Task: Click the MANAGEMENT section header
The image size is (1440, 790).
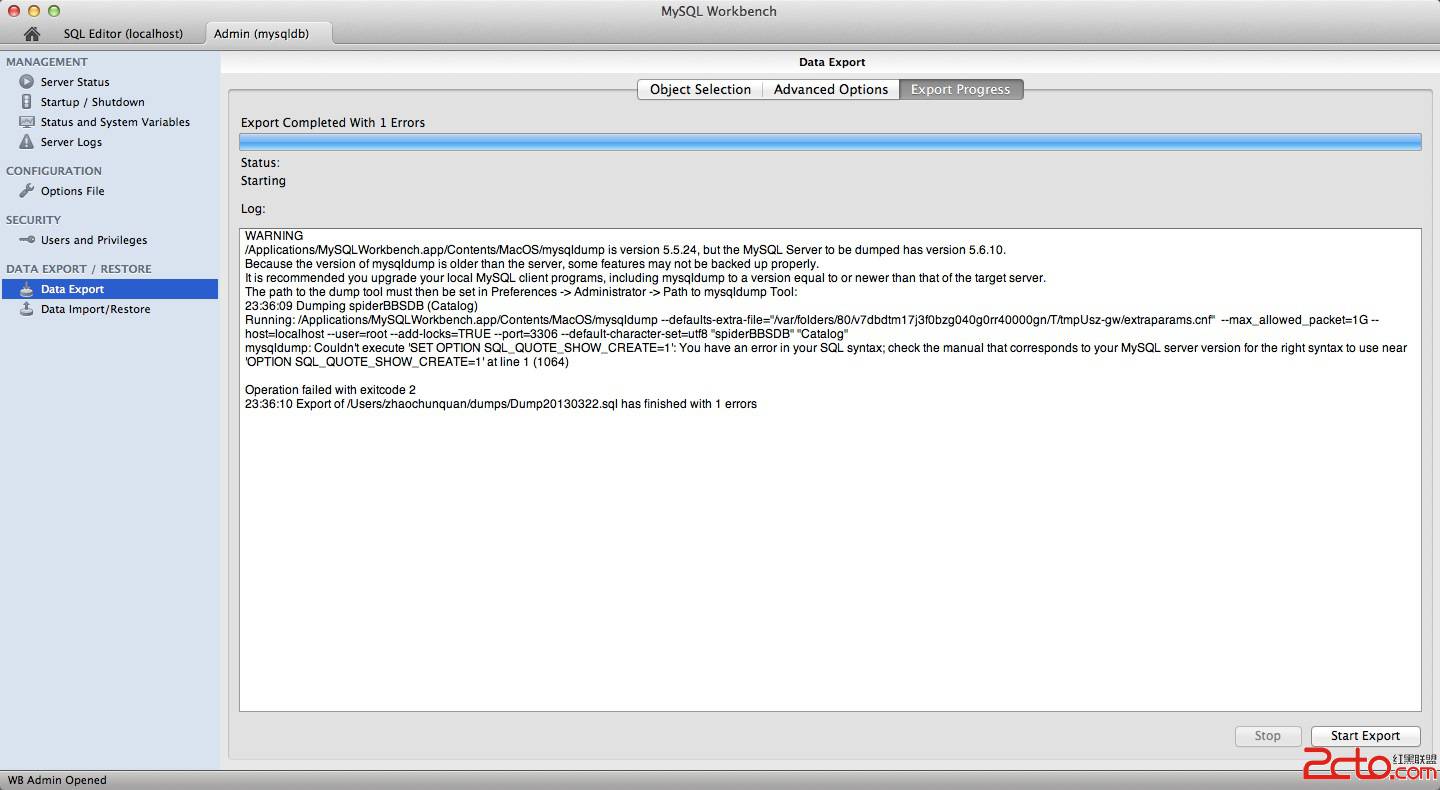Action: click(47, 62)
